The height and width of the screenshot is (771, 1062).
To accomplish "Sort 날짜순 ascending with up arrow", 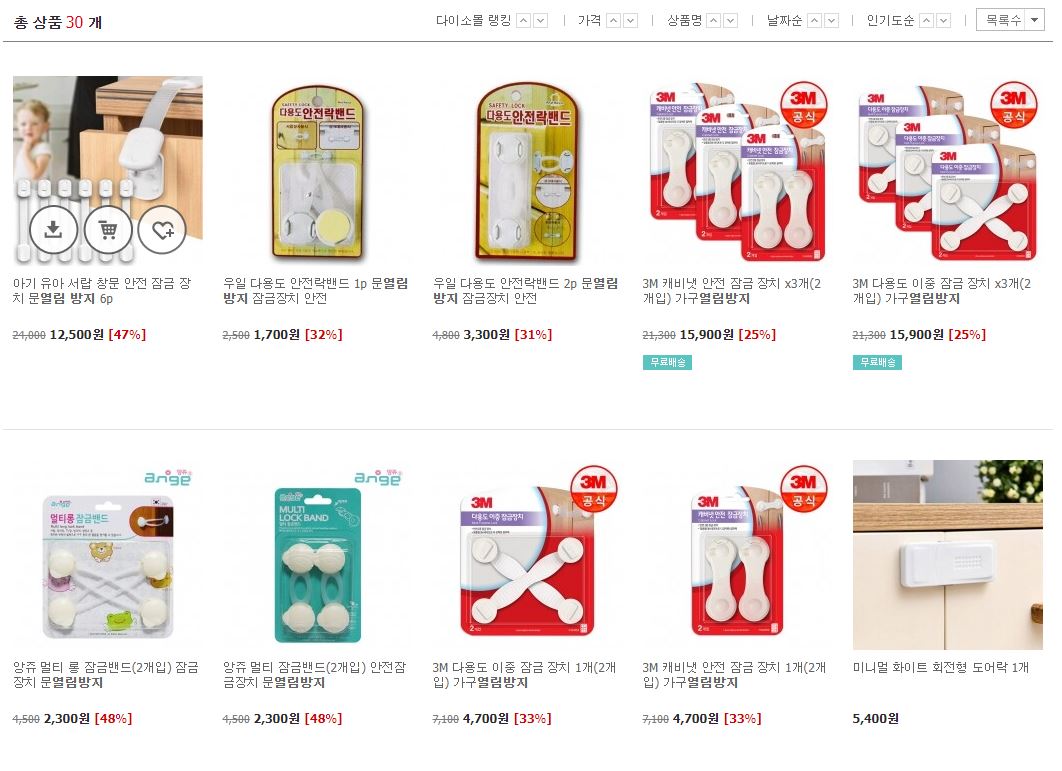I will (815, 21).
